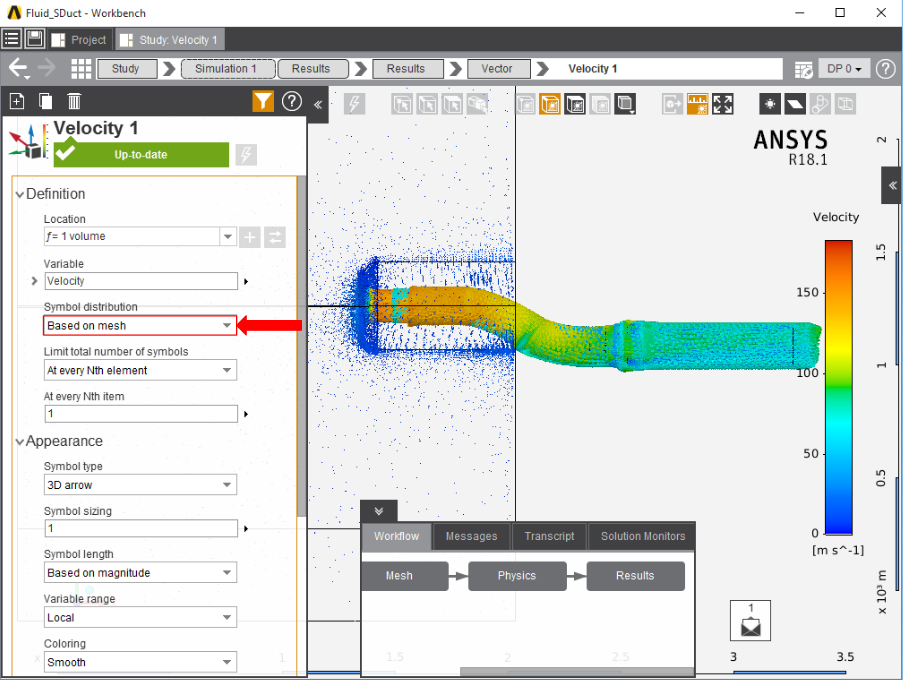Toggle the plane display icon
The width and height of the screenshot is (903, 680).
(x=795, y=104)
